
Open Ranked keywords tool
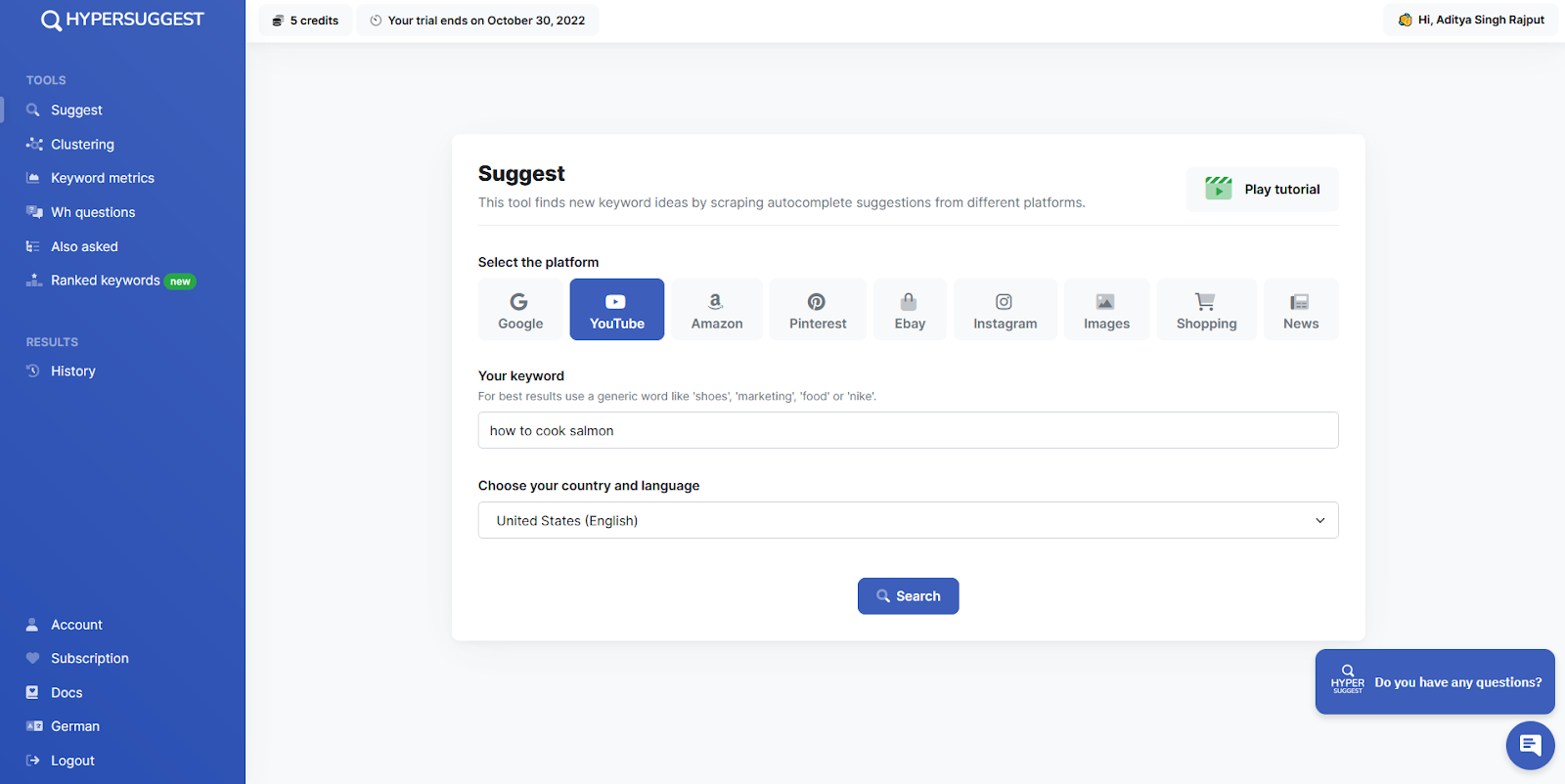[x=106, y=281]
